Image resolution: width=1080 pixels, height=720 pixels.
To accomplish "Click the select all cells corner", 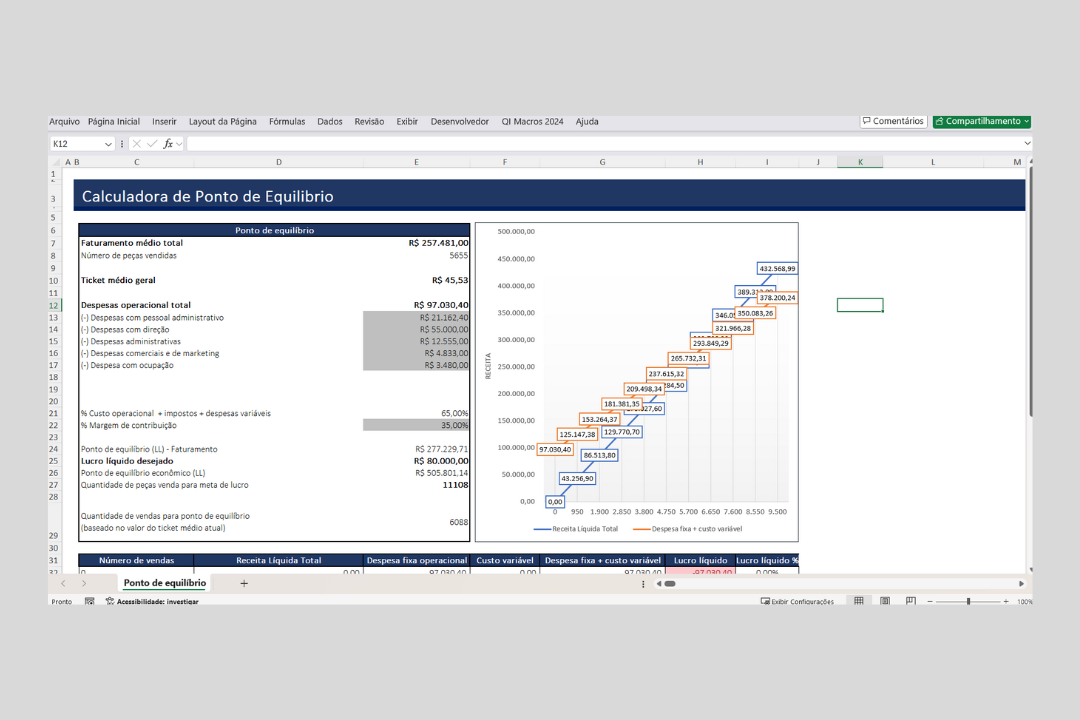I will click(55, 162).
